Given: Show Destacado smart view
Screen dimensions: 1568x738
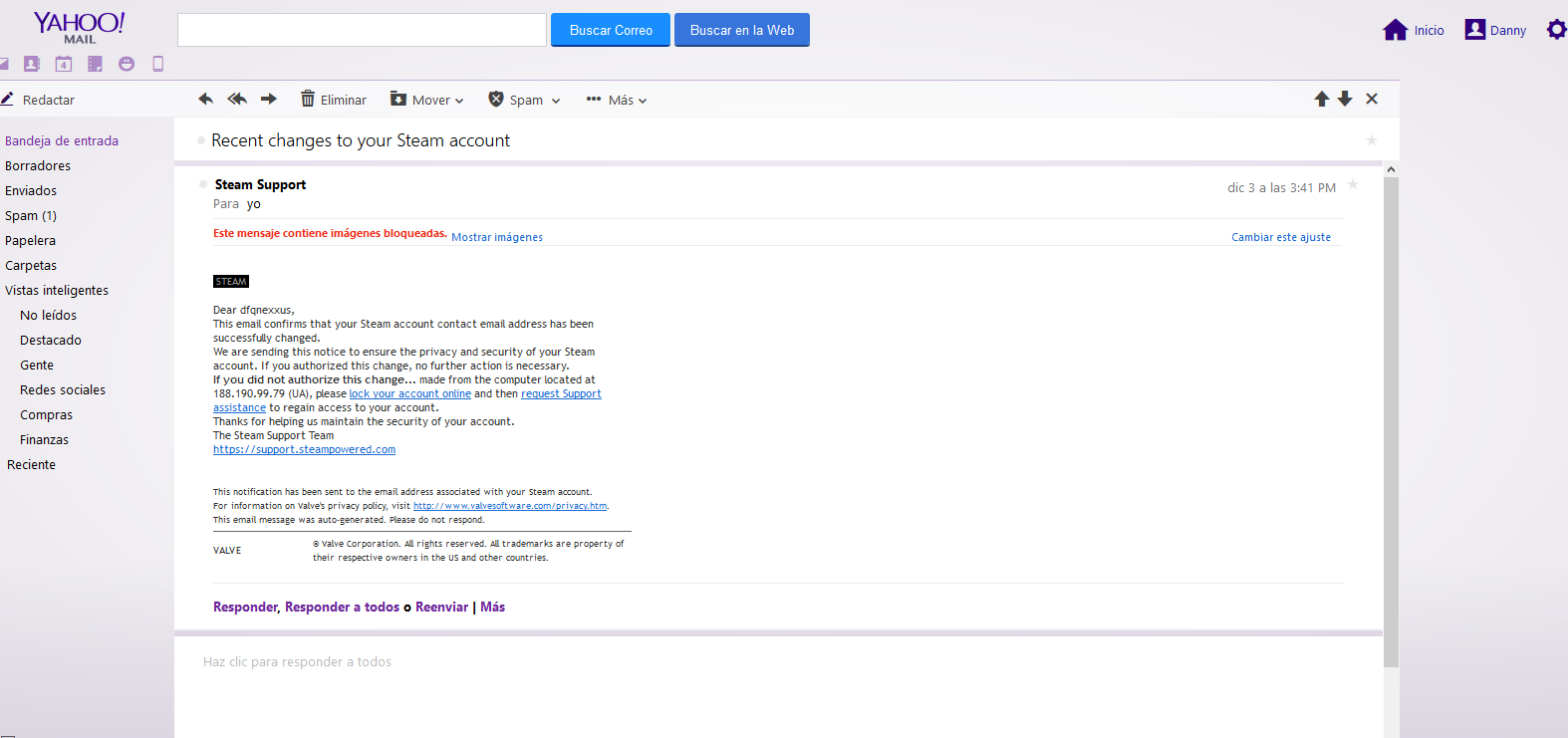Looking at the screenshot, I should [x=51, y=340].
